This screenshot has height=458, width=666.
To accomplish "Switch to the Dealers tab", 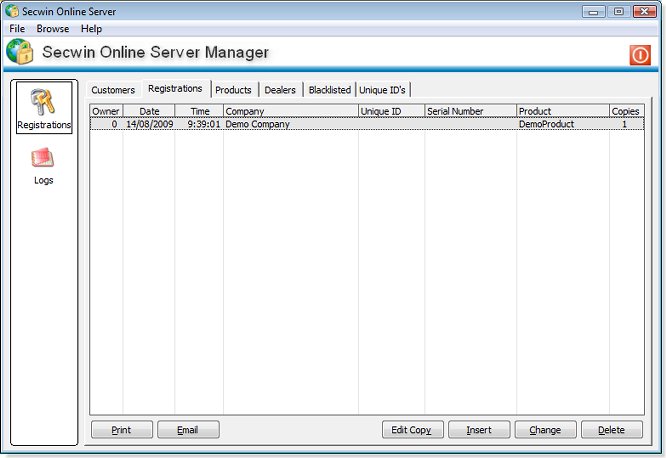I will [x=280, y=90].
